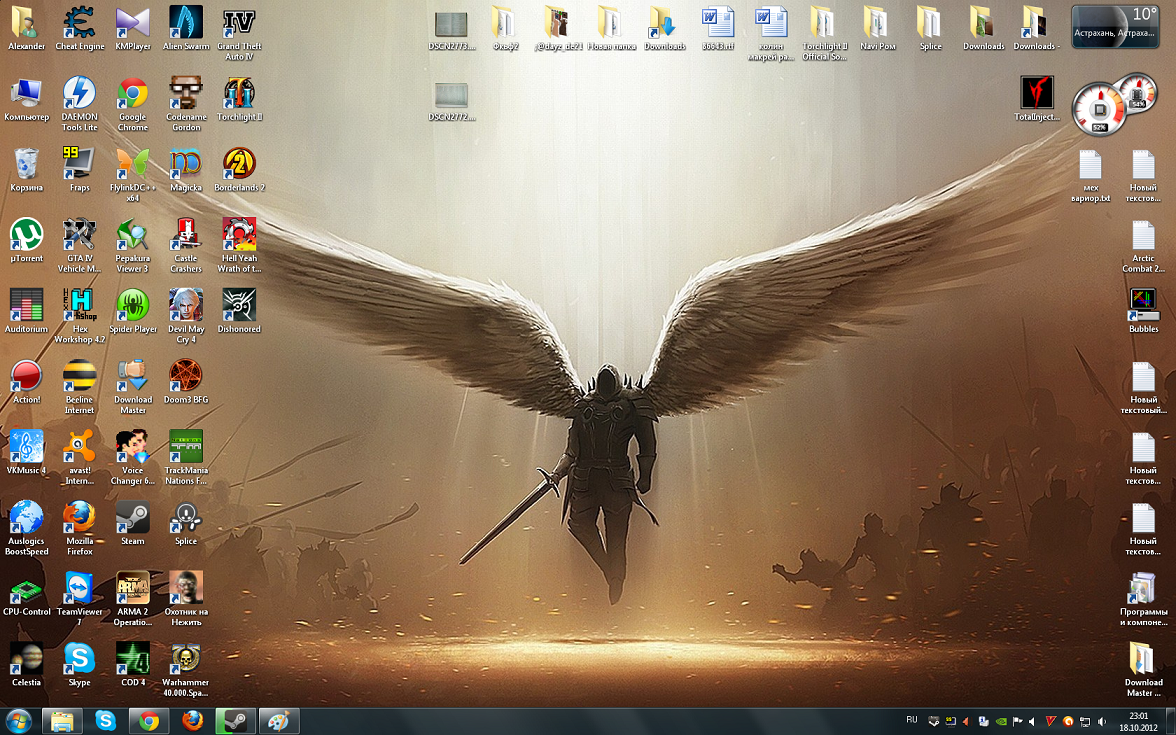This screenshot has height=735, width=1176.
Task: Select the Celestia desktop icon
Action: (x=26, y=663)
